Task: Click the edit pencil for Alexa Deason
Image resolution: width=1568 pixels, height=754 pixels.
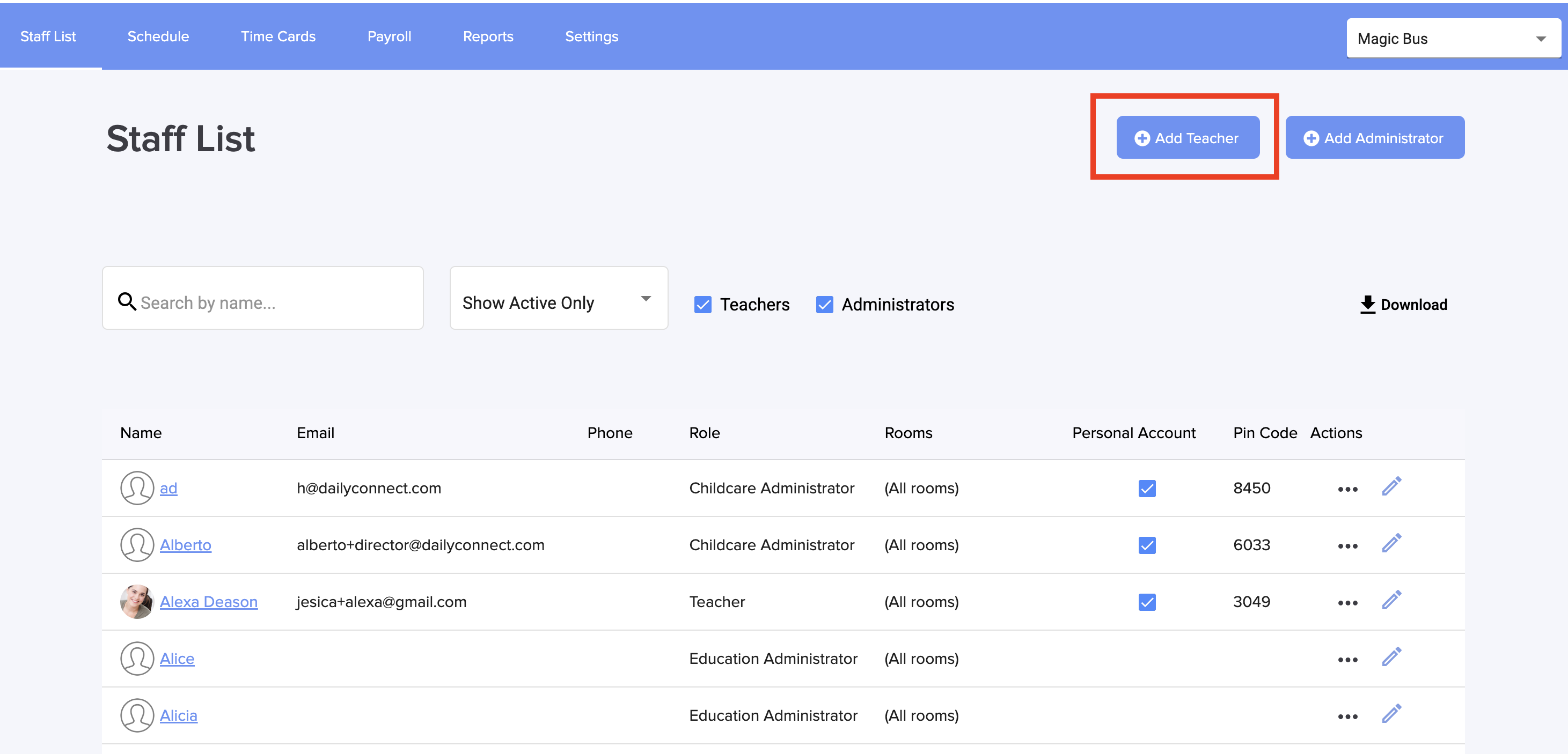Action: tap(1391, 600)
